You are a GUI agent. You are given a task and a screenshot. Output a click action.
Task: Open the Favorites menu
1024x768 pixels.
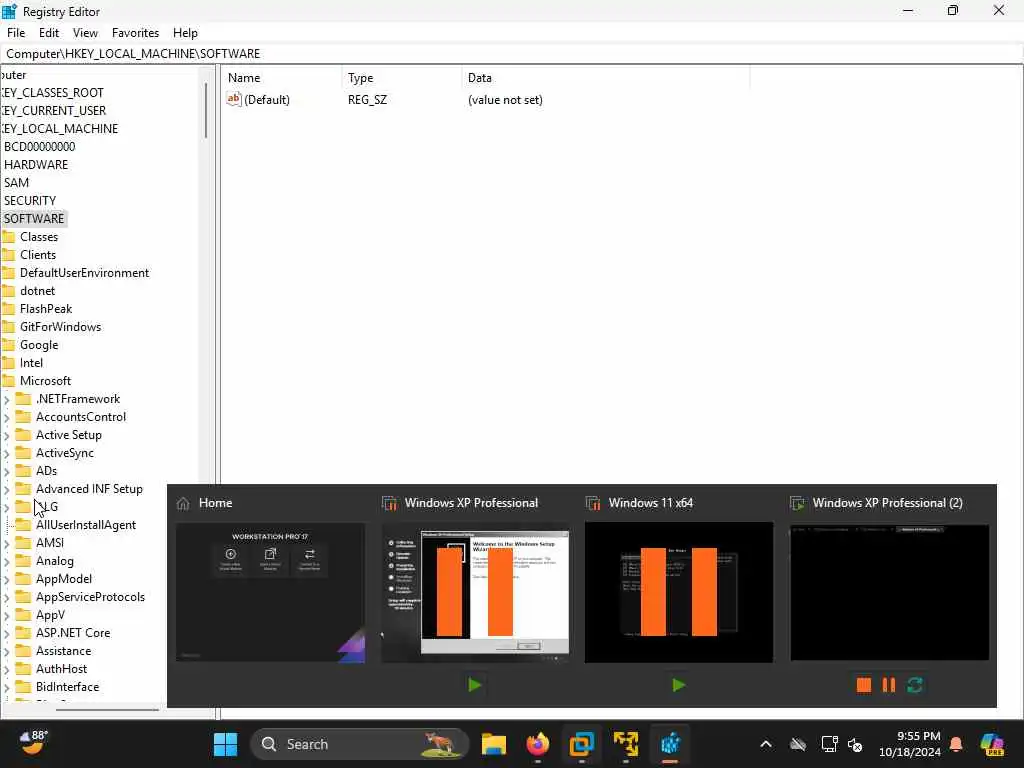[135, 33]
